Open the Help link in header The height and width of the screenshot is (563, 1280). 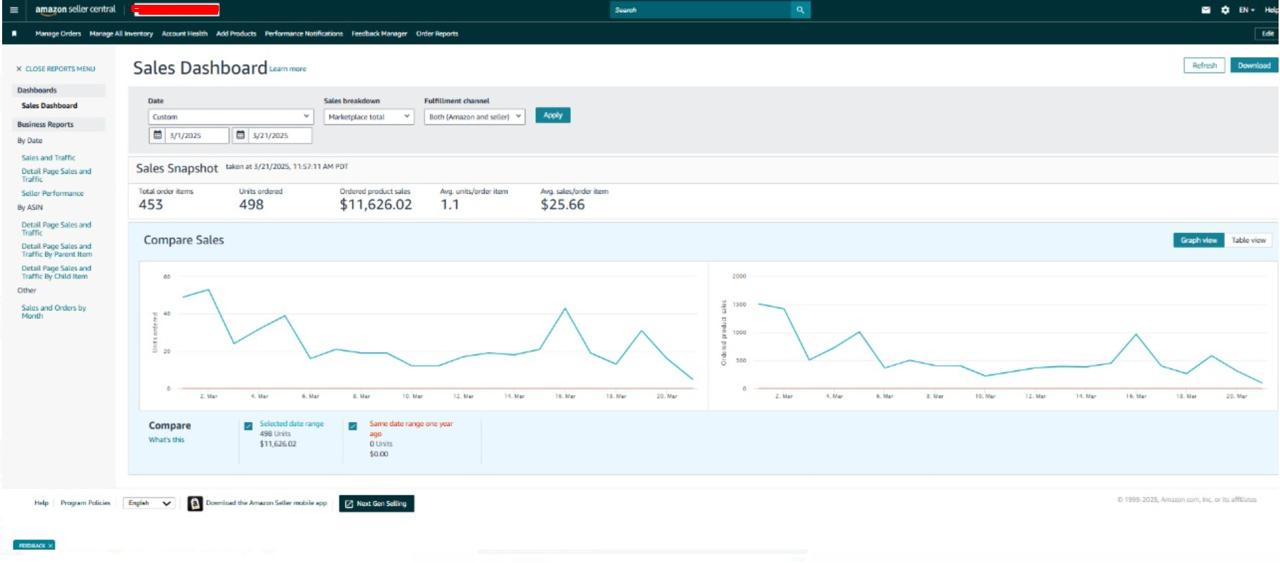1271,10
